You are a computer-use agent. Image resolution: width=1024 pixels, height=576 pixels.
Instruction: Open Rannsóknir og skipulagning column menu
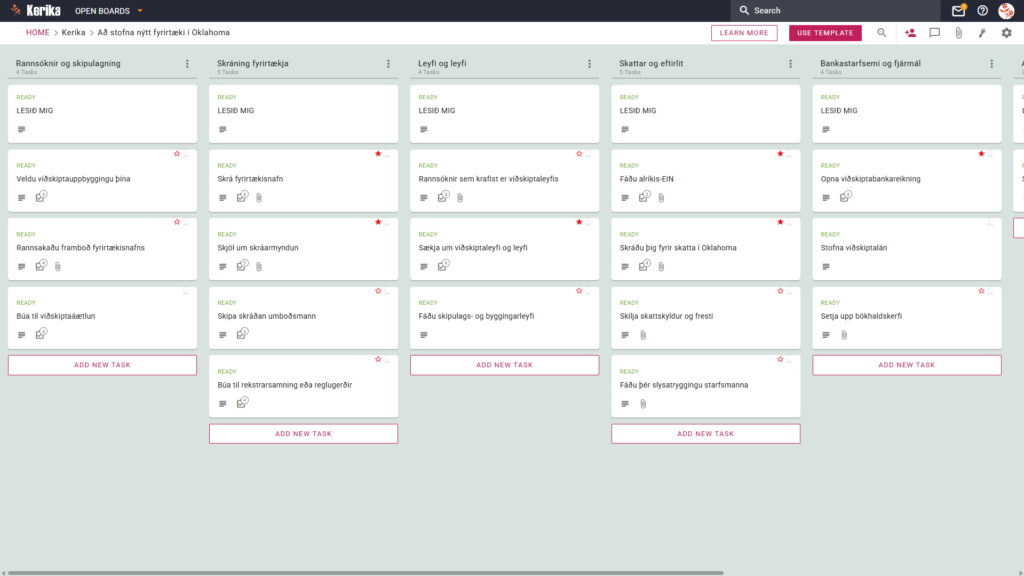(x=187, y=64)
